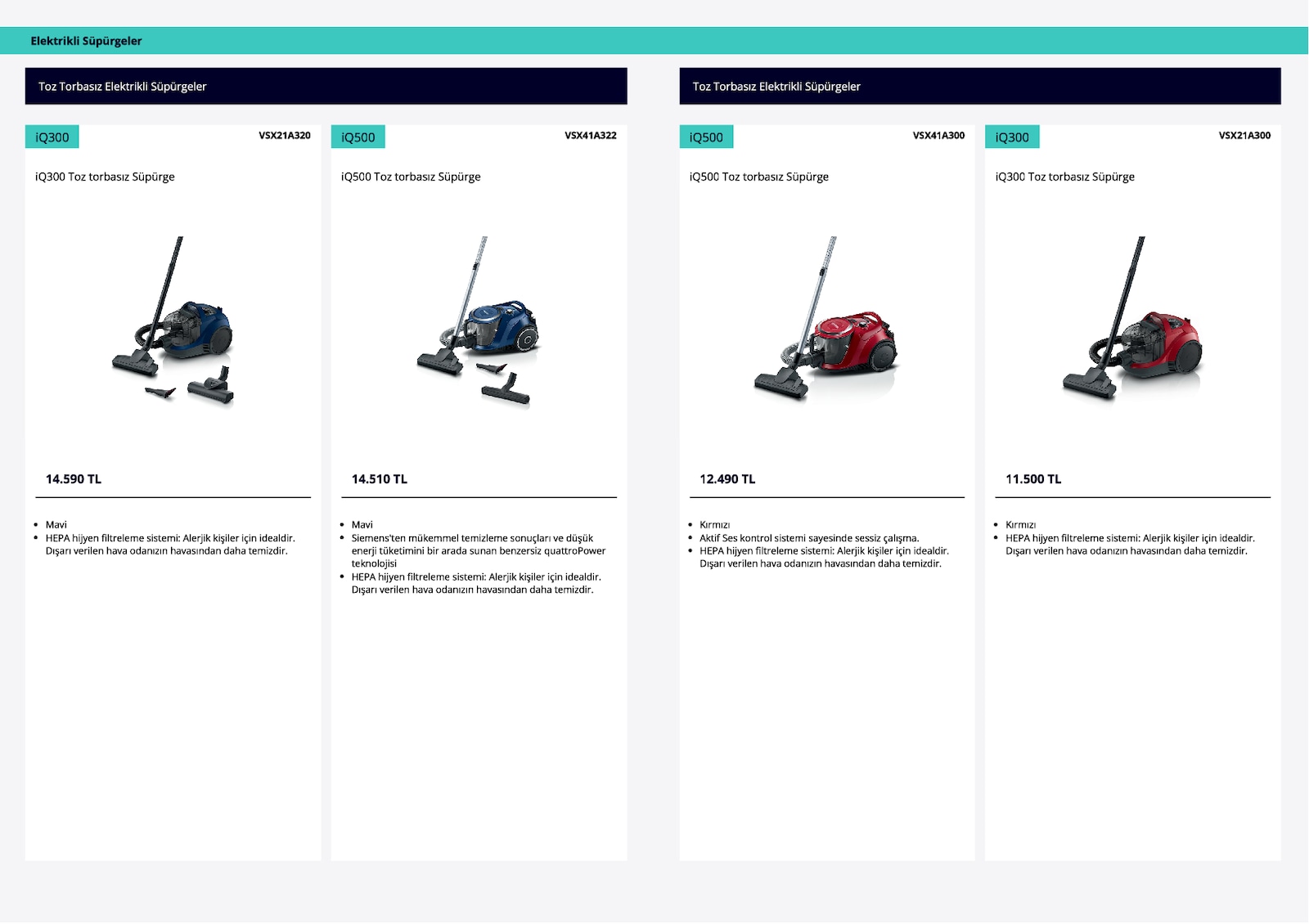The height and width of the screenshot is (924, 1309).
Task: Open the product title on the VSX41A300 card
Action: pyautogui.click(x=759, y=177)
